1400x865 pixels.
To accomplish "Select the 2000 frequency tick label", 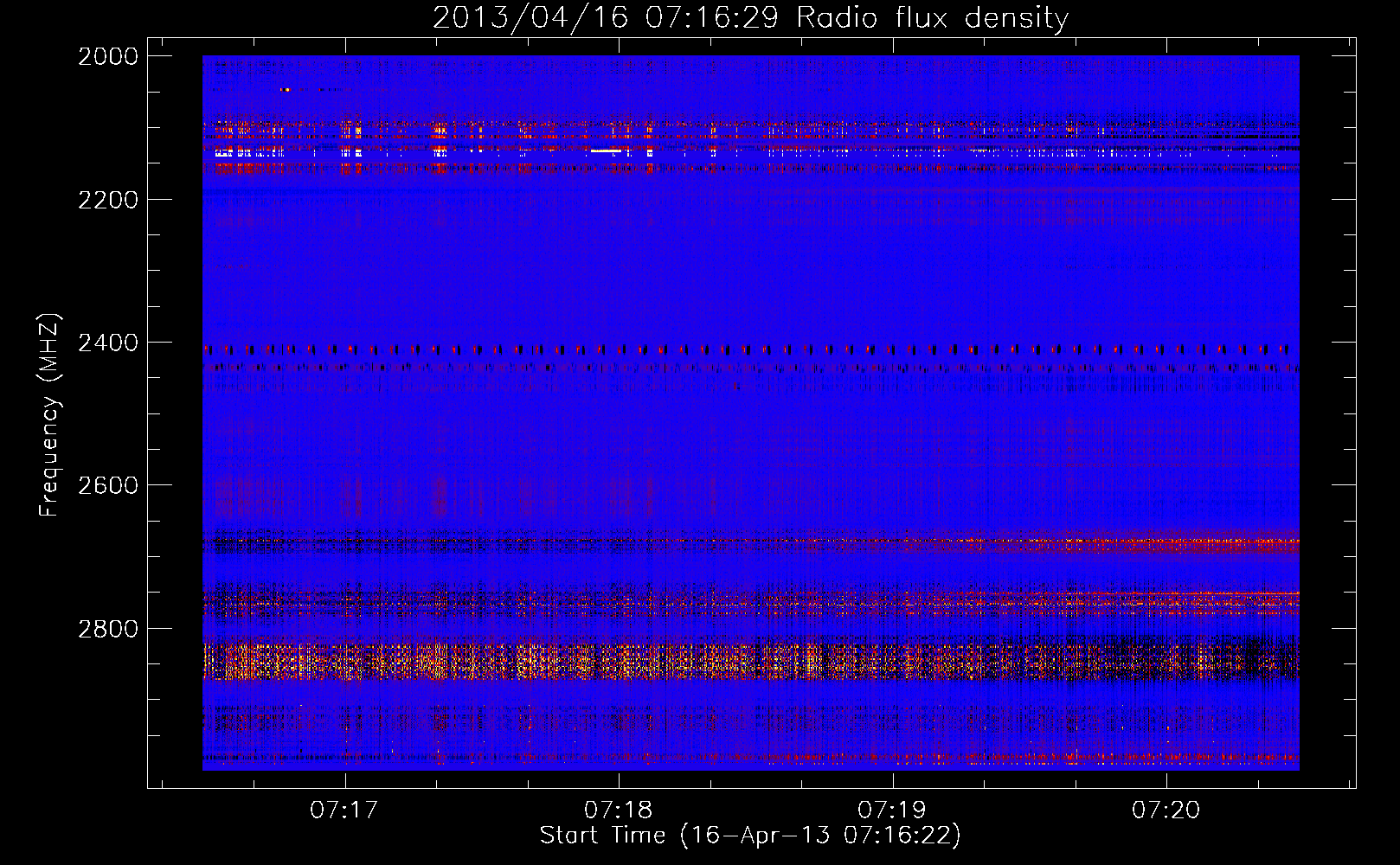I will 107,56.
